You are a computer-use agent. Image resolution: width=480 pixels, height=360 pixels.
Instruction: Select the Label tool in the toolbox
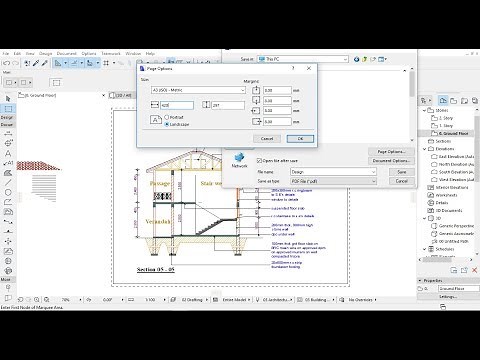point(8,163)
